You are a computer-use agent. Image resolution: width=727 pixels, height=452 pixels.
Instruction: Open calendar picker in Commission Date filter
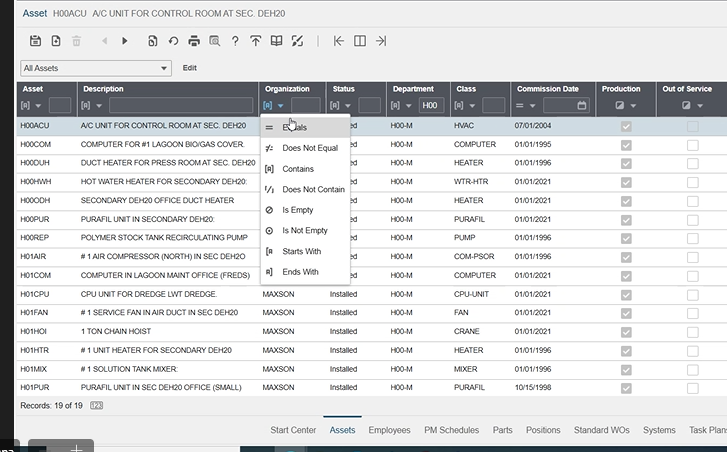(x=581, y=105)
